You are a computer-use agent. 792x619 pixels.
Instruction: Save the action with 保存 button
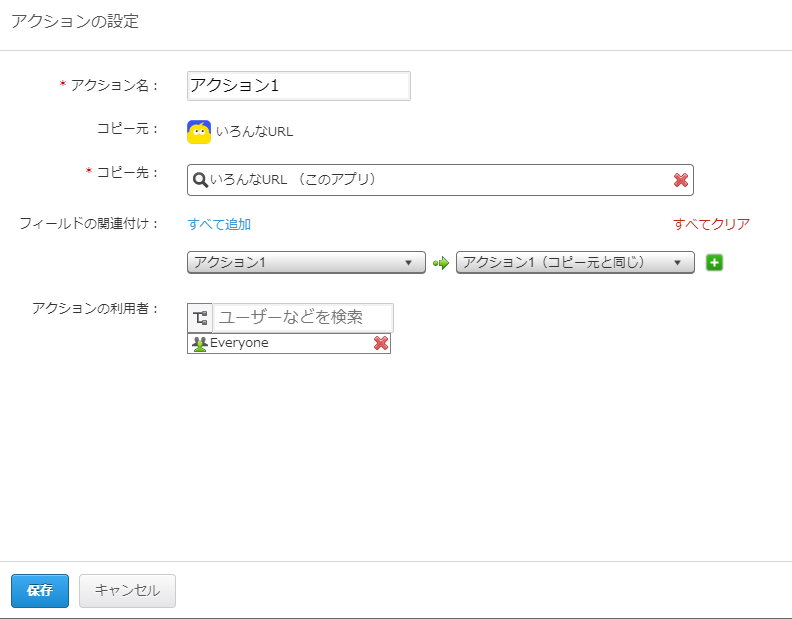point(40,591)
